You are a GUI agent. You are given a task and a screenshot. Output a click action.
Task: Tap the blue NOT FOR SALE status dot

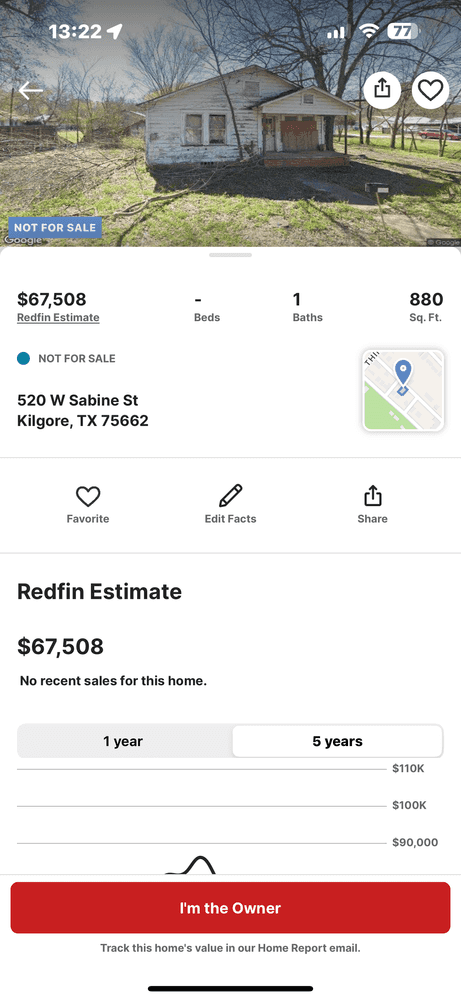point(24,358)
